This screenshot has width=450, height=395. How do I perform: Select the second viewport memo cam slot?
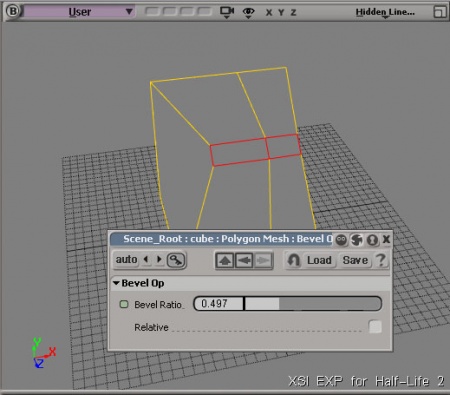tap(169, 12)
